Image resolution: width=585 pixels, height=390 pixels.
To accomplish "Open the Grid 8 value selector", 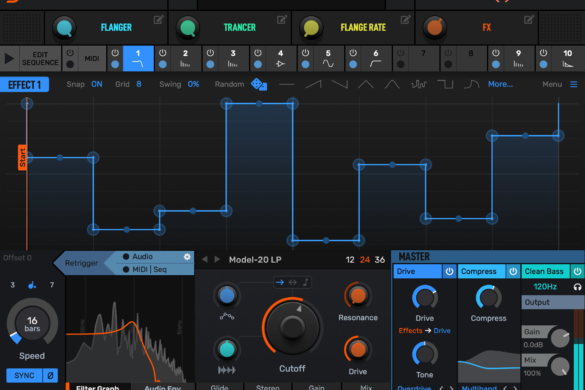I will click(139, 84).
